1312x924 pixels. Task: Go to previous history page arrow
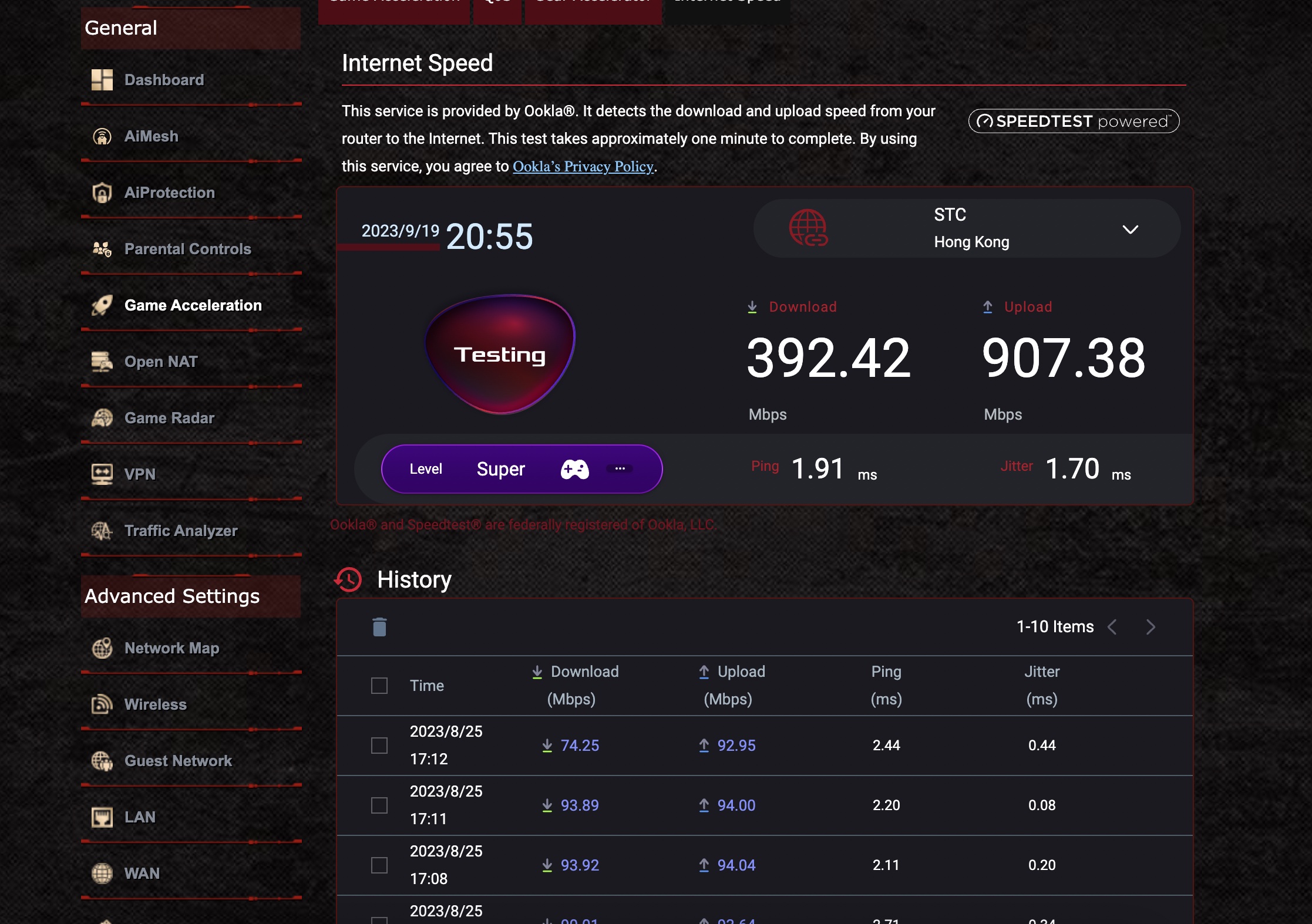point(1112,627)
